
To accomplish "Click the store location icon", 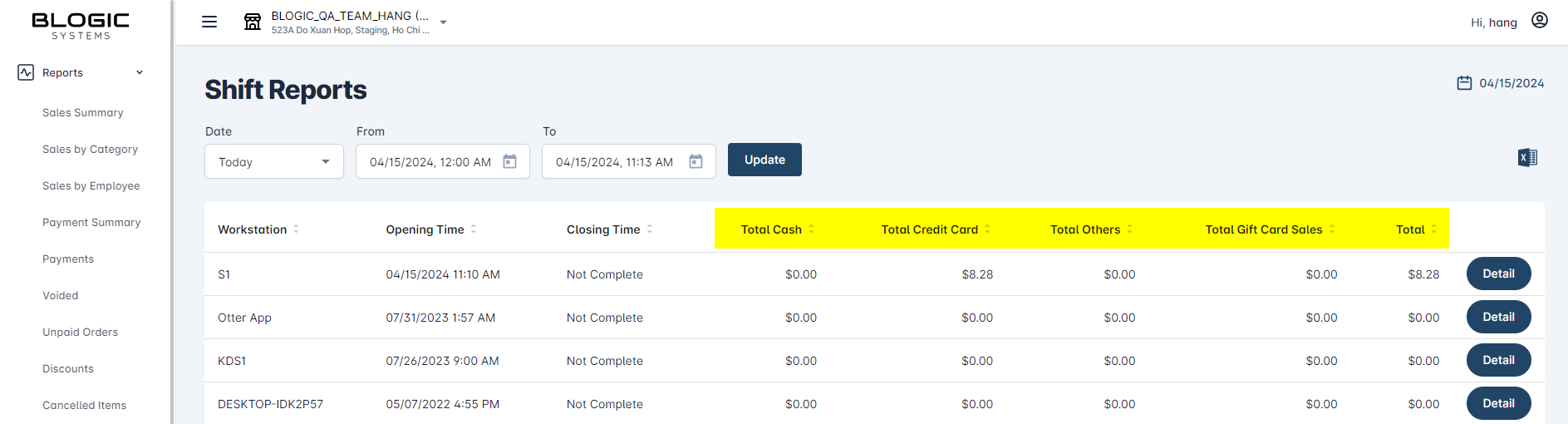I will coord(252,22).
